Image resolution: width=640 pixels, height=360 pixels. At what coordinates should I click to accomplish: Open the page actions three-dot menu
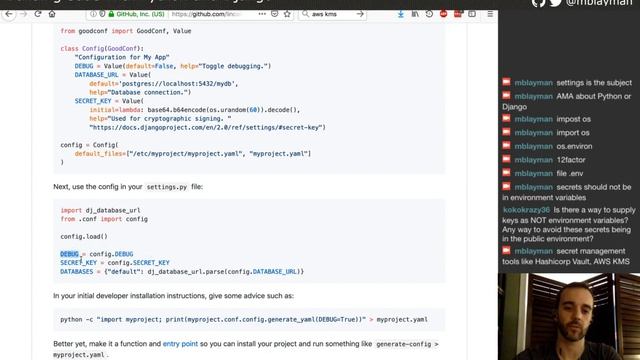point(262,14)
